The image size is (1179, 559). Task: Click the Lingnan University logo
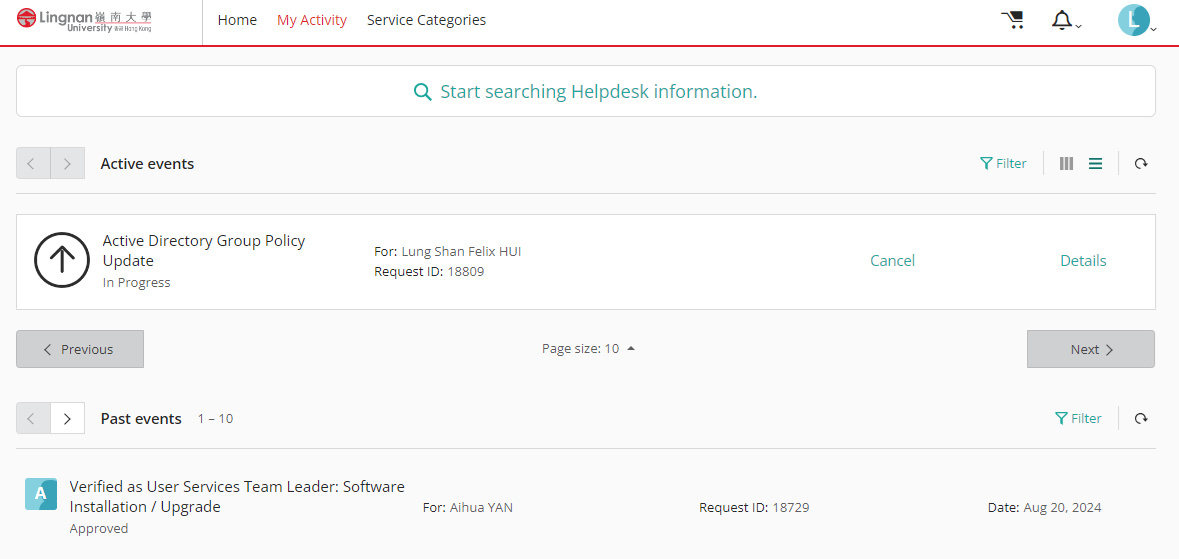pos(84,20)
